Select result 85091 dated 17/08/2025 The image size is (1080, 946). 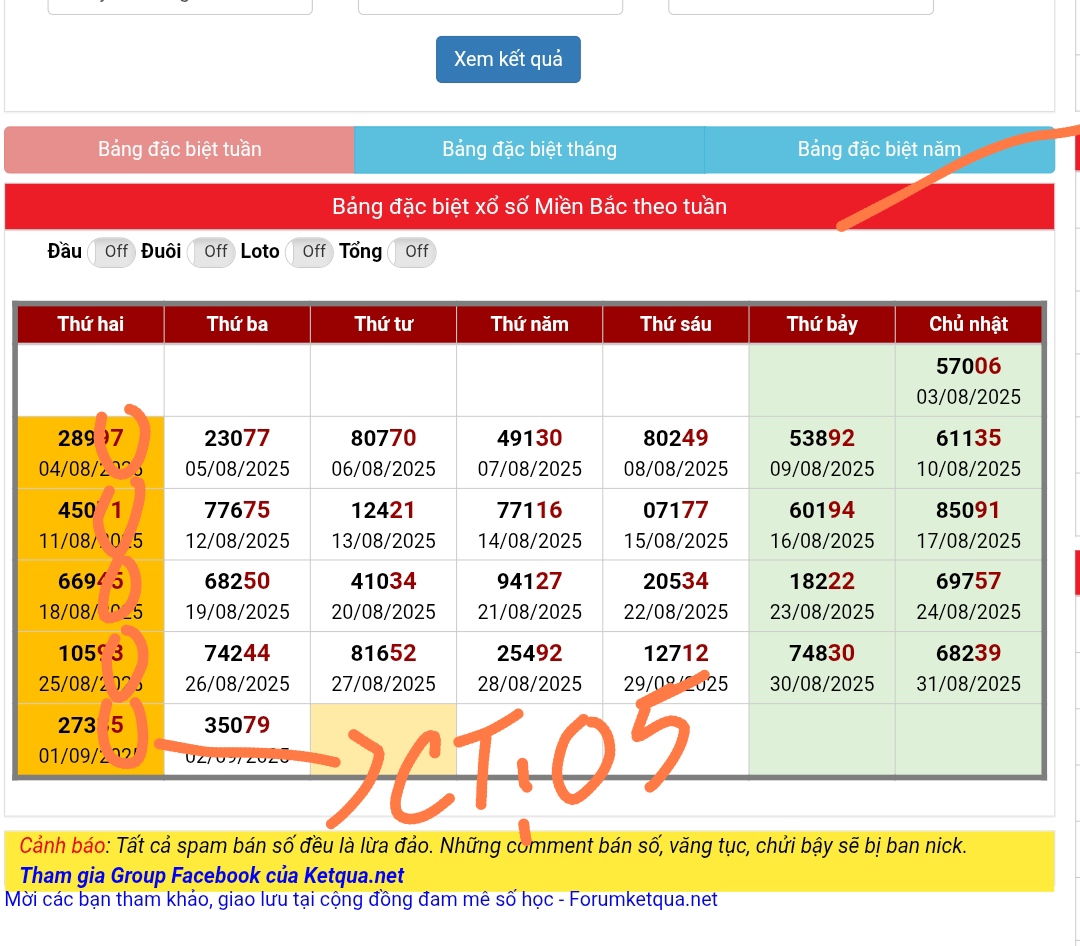point(968,524)
